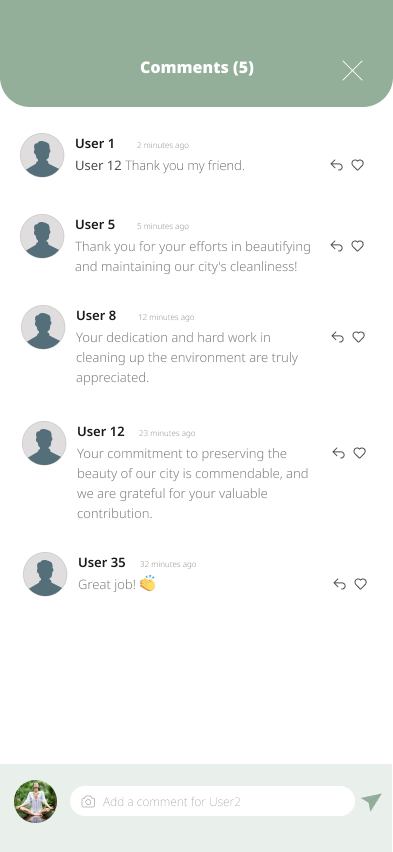Viewport: 393px width, 852px height.
Task: Reply to User 35's Great job comment
Action: (340, 584)
